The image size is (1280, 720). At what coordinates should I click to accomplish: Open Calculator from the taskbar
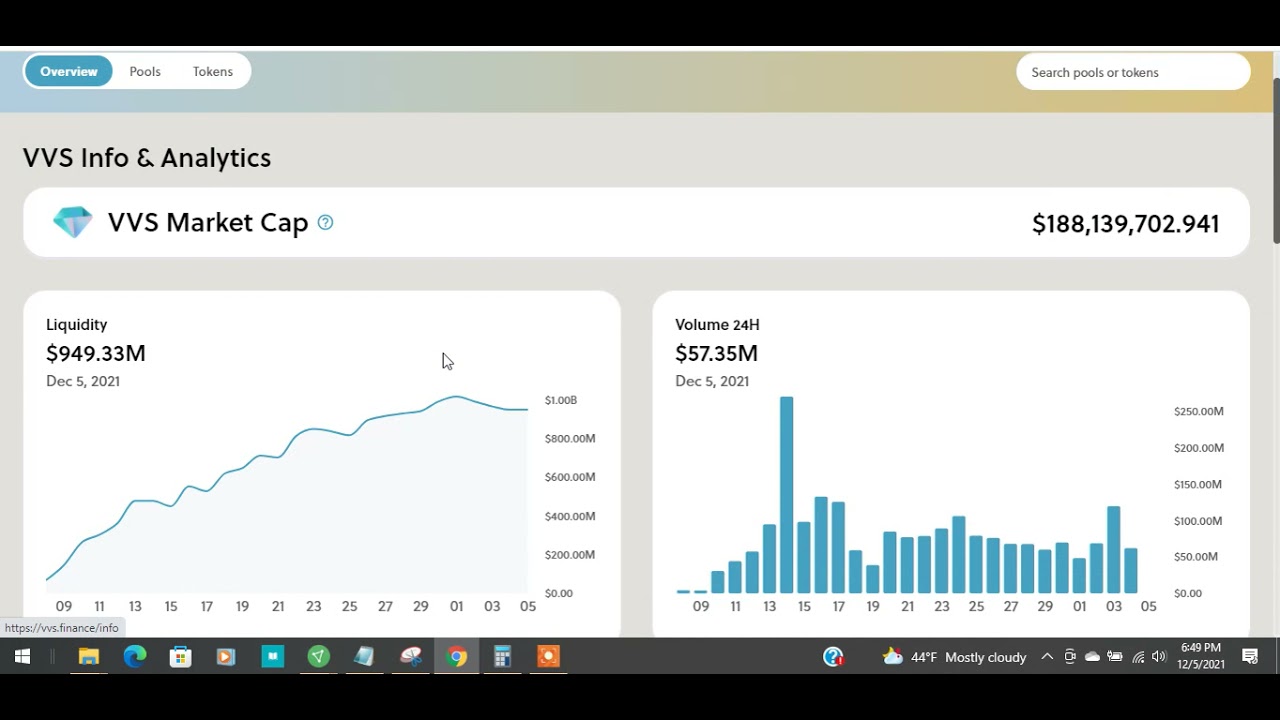(x=502, y=657)
